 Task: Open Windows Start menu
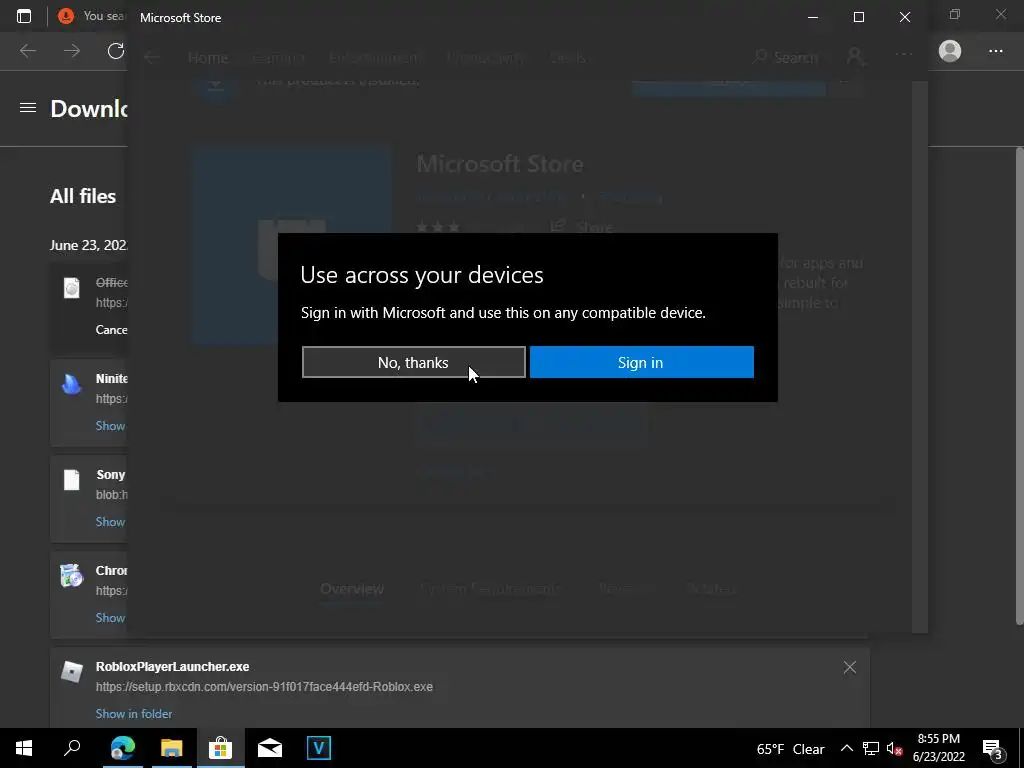click(24, 748)
